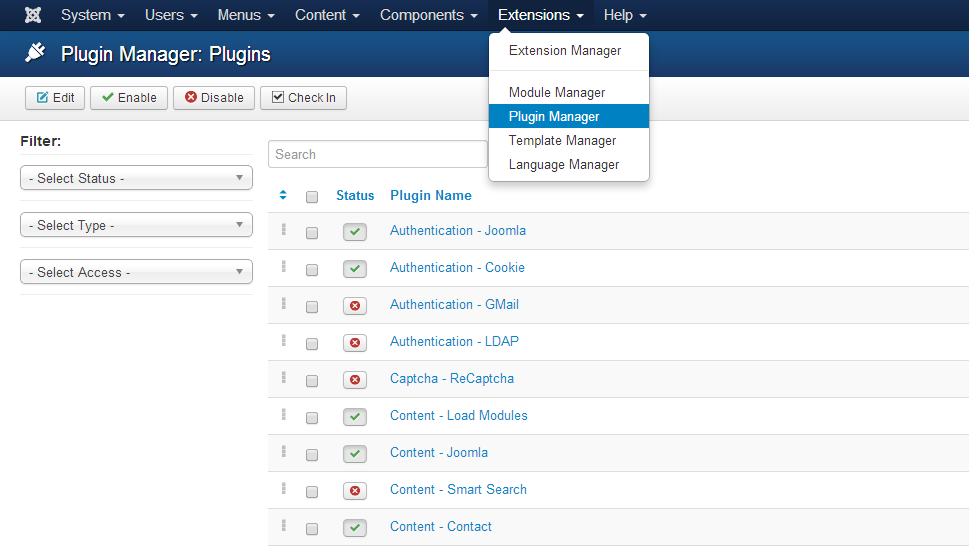The image size is (969, 548).
Task: Click the ordering sort arrows icon
Action: click(x=283, y=195)
